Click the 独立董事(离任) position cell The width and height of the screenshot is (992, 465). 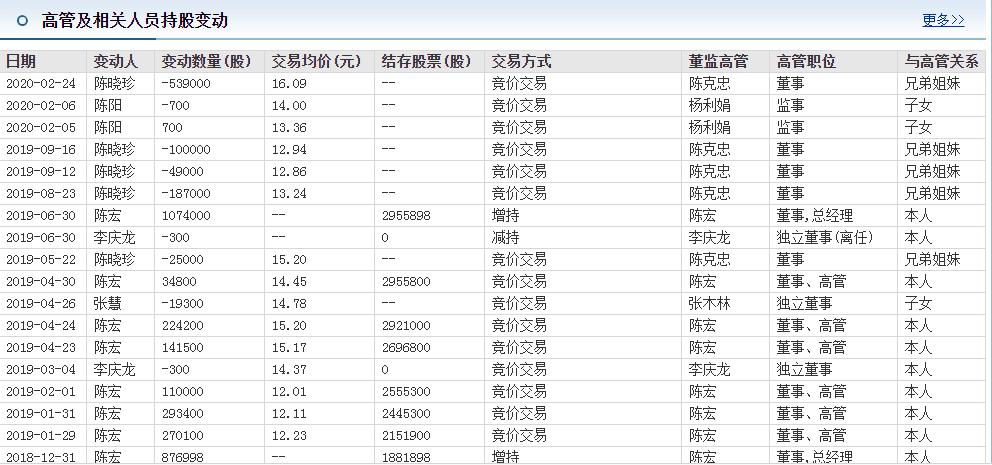[825, 238]
